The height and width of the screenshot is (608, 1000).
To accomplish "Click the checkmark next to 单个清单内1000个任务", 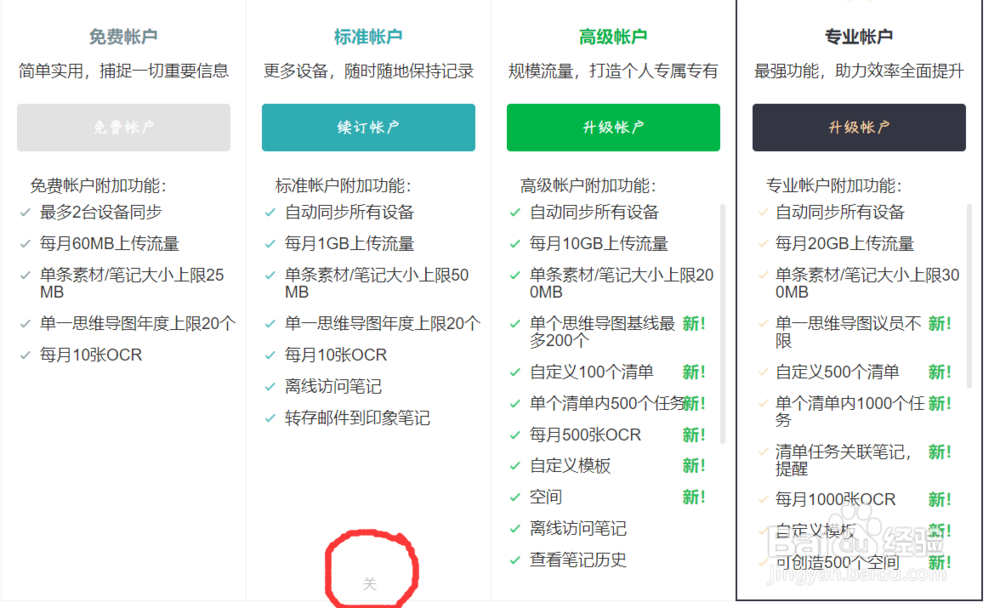I will pyautogui.click(x=763, y=404).
